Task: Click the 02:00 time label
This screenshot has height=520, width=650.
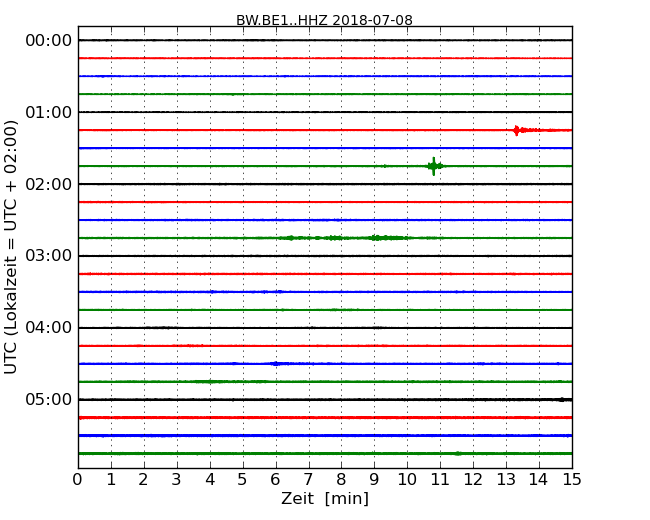Action: [x=49, y=184]
